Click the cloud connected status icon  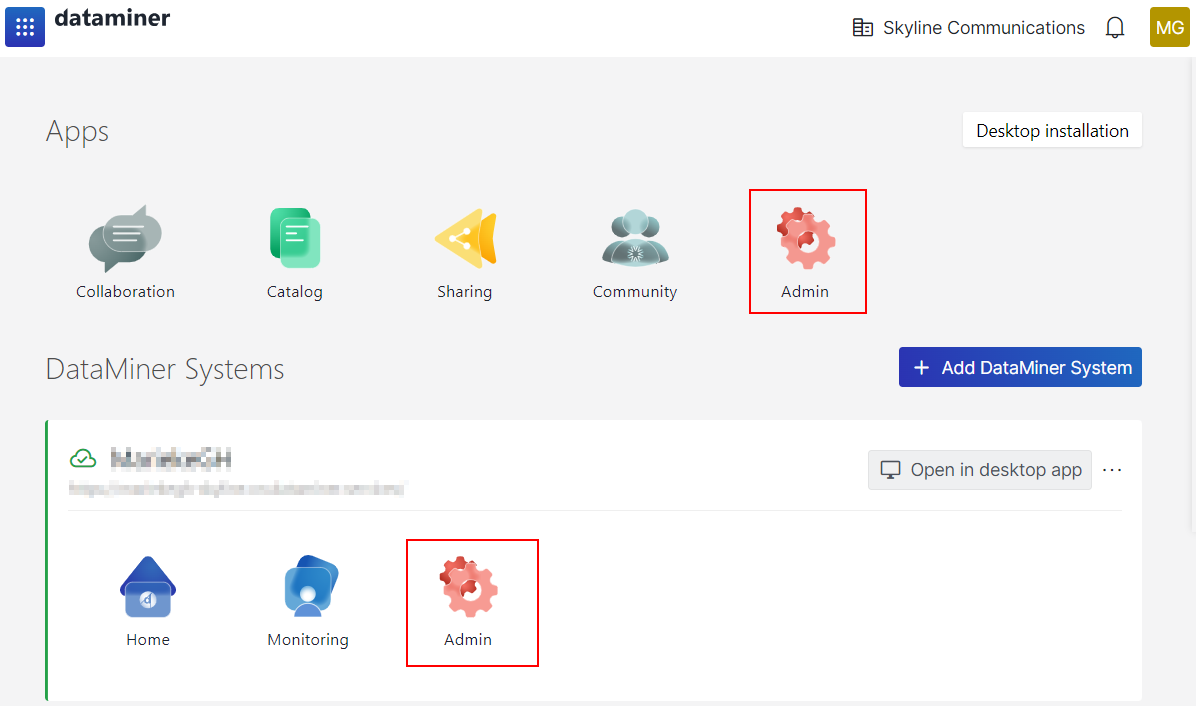[83, 458]
